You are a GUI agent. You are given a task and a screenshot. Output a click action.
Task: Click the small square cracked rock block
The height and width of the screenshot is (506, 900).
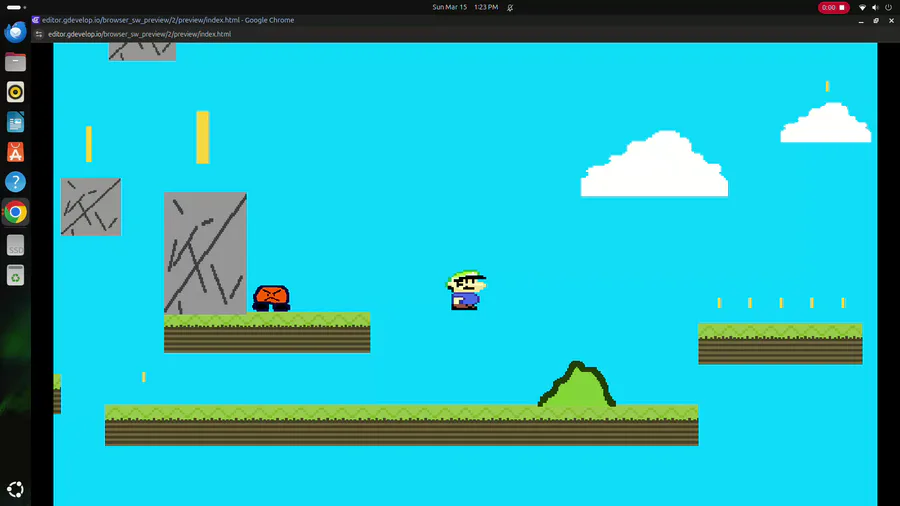click(x=91, y=207)
